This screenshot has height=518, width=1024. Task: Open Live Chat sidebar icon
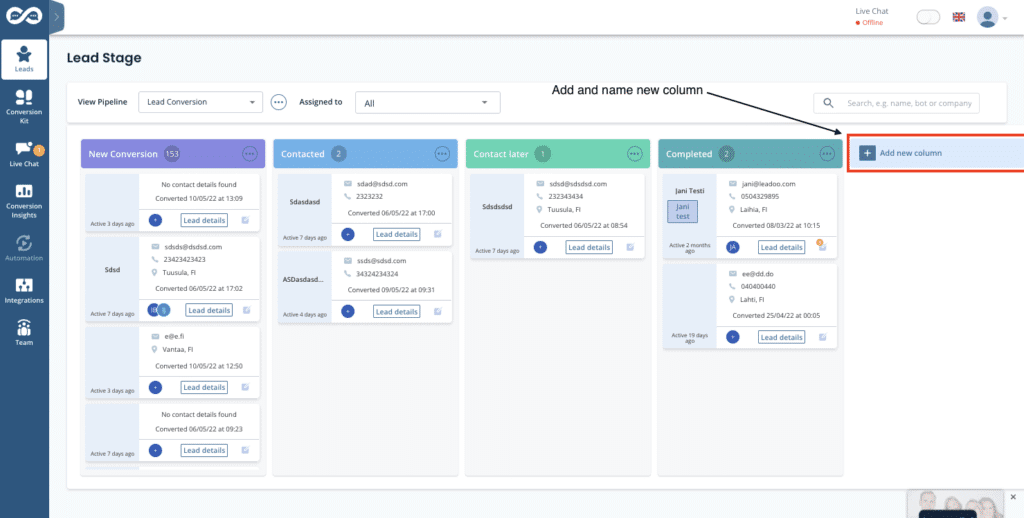(24, 153)
